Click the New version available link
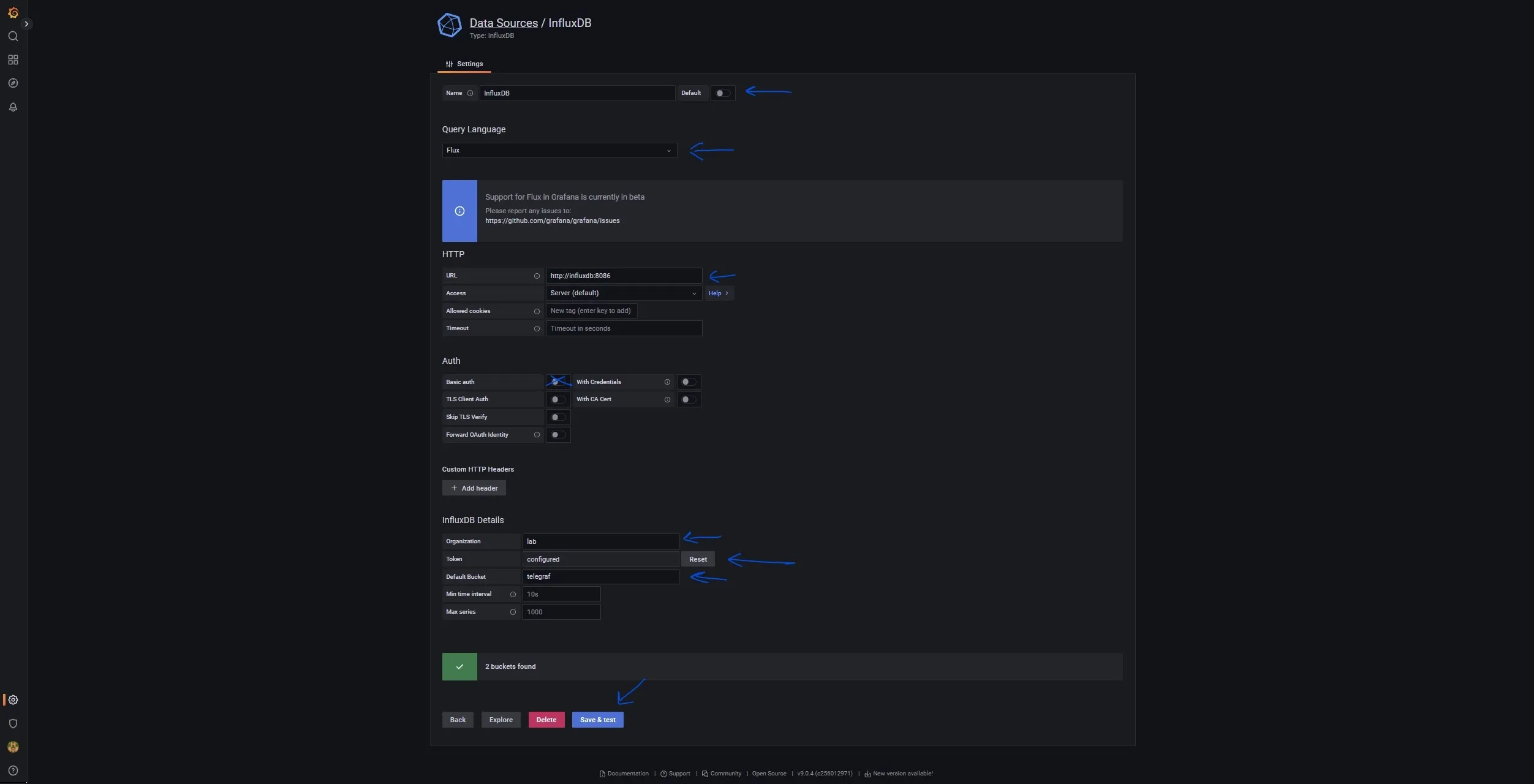The image size is (1534, 784). 898,774
